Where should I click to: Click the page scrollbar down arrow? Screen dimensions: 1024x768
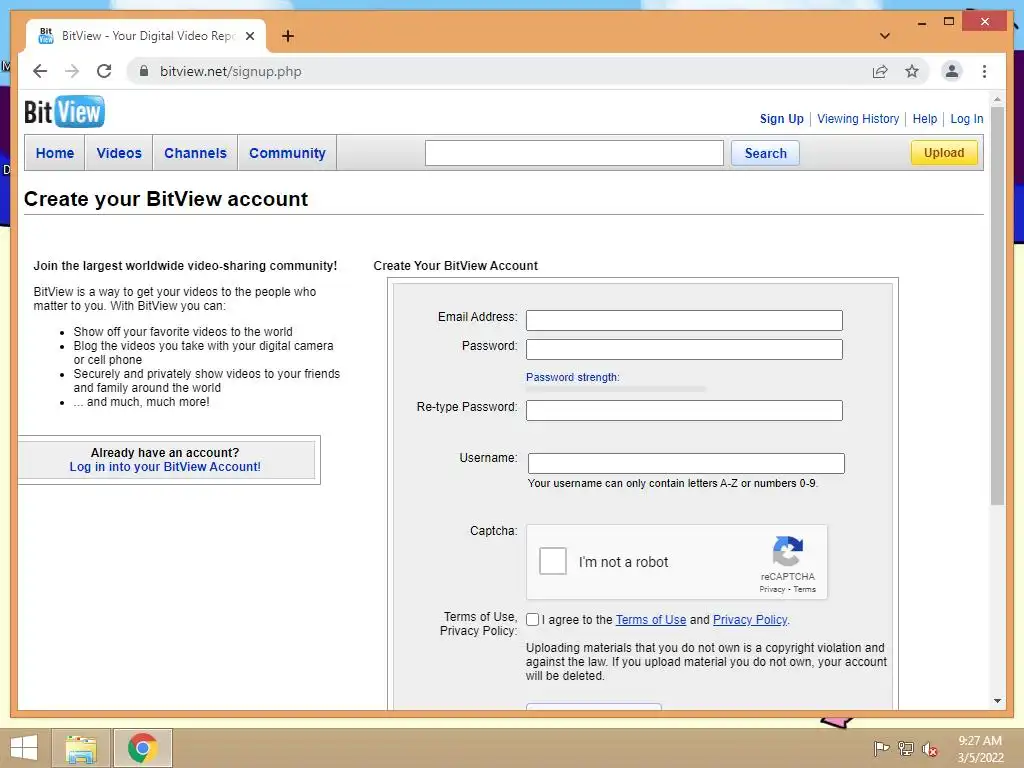[997, 701]
